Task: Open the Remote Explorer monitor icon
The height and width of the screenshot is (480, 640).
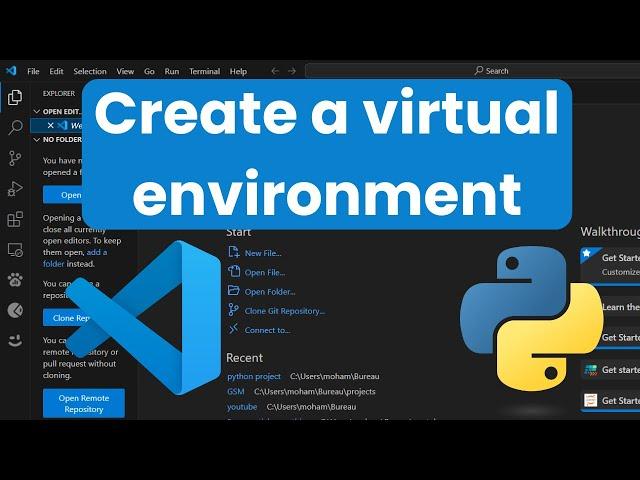Action: [x=15, y=250]
